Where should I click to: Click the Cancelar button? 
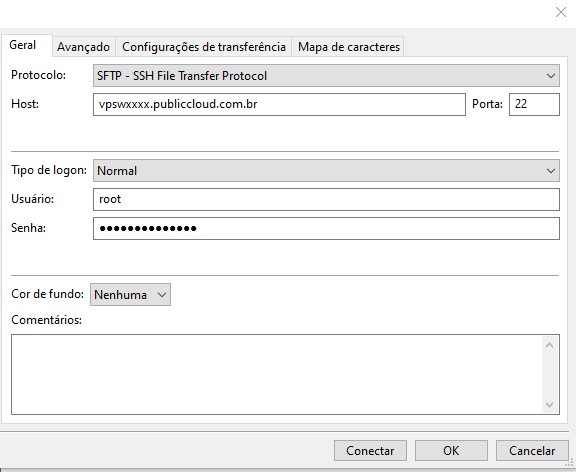tap(532, 450)
